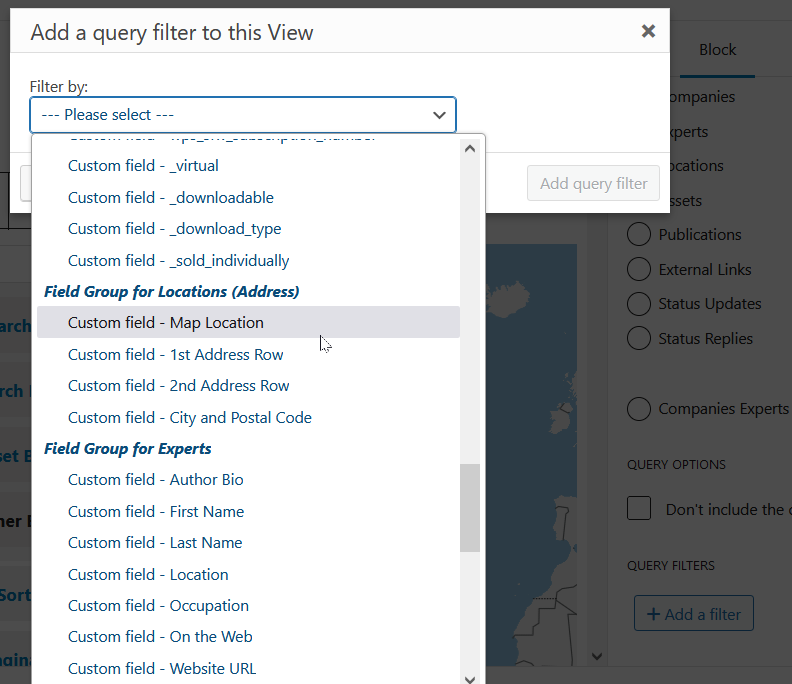Click dropdown list scroll up arrow
Viewport: 792px width, 684px height.
coord(470,149)
